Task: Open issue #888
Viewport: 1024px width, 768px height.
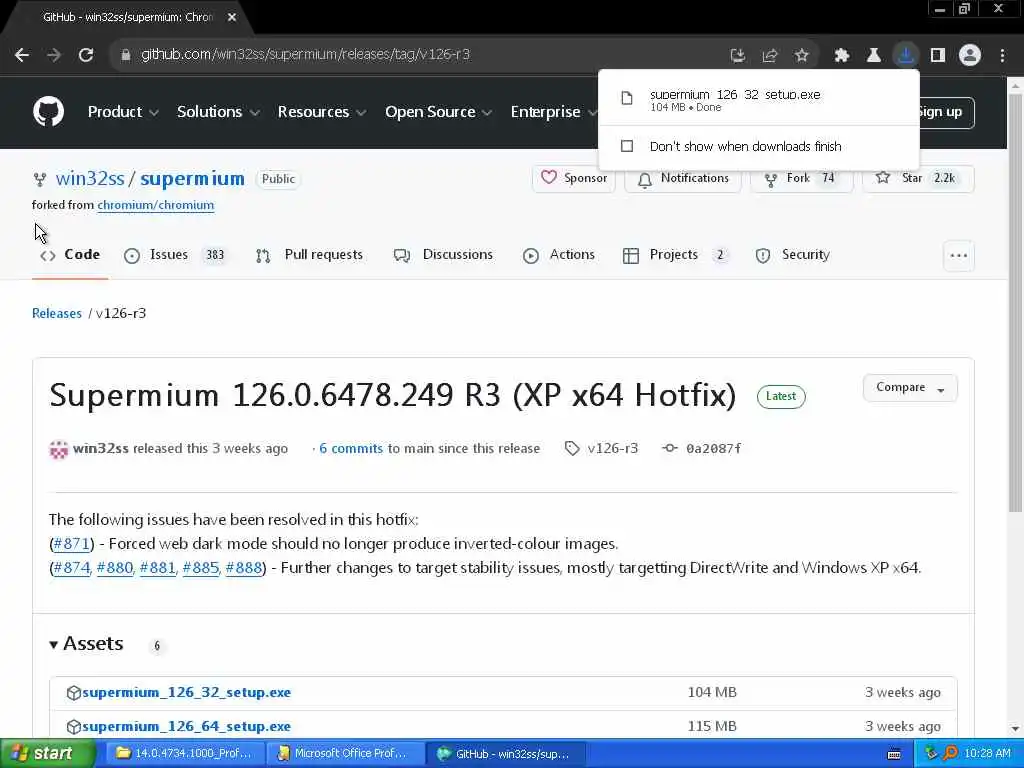Action: tap(244, 568)
